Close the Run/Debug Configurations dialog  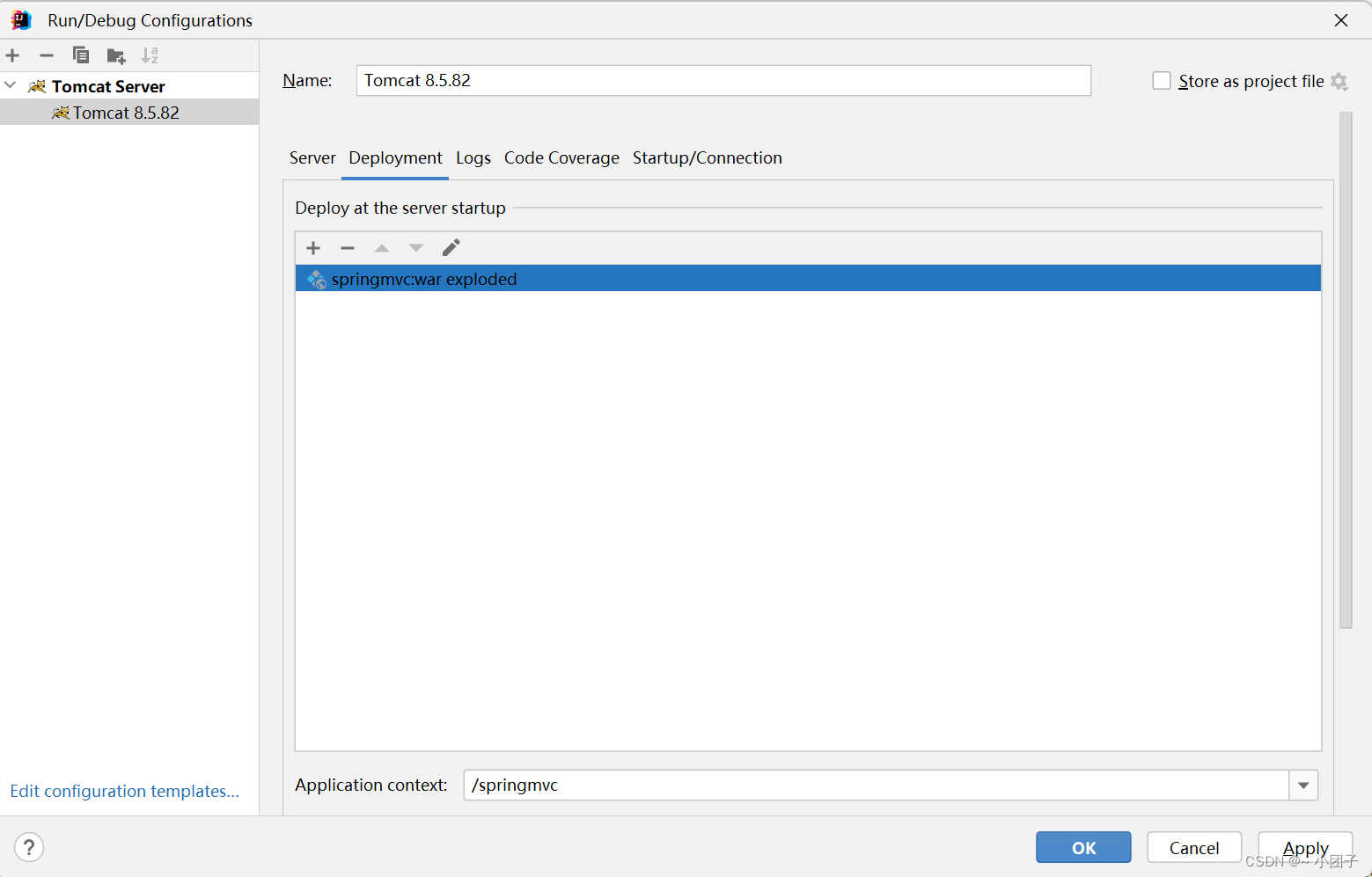1341,20
